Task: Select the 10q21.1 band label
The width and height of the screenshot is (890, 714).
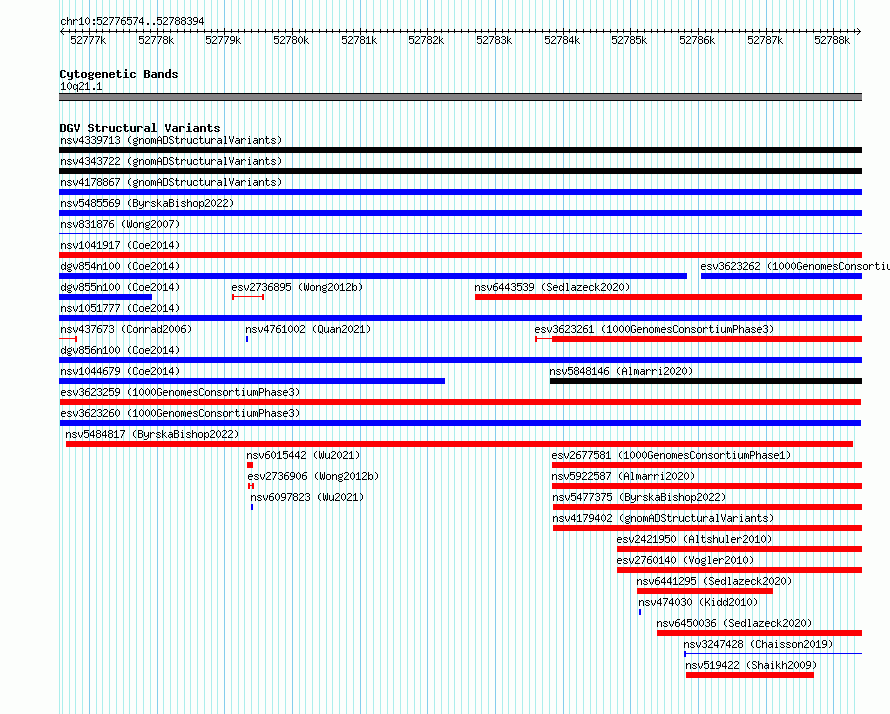Action: (81, 86)
